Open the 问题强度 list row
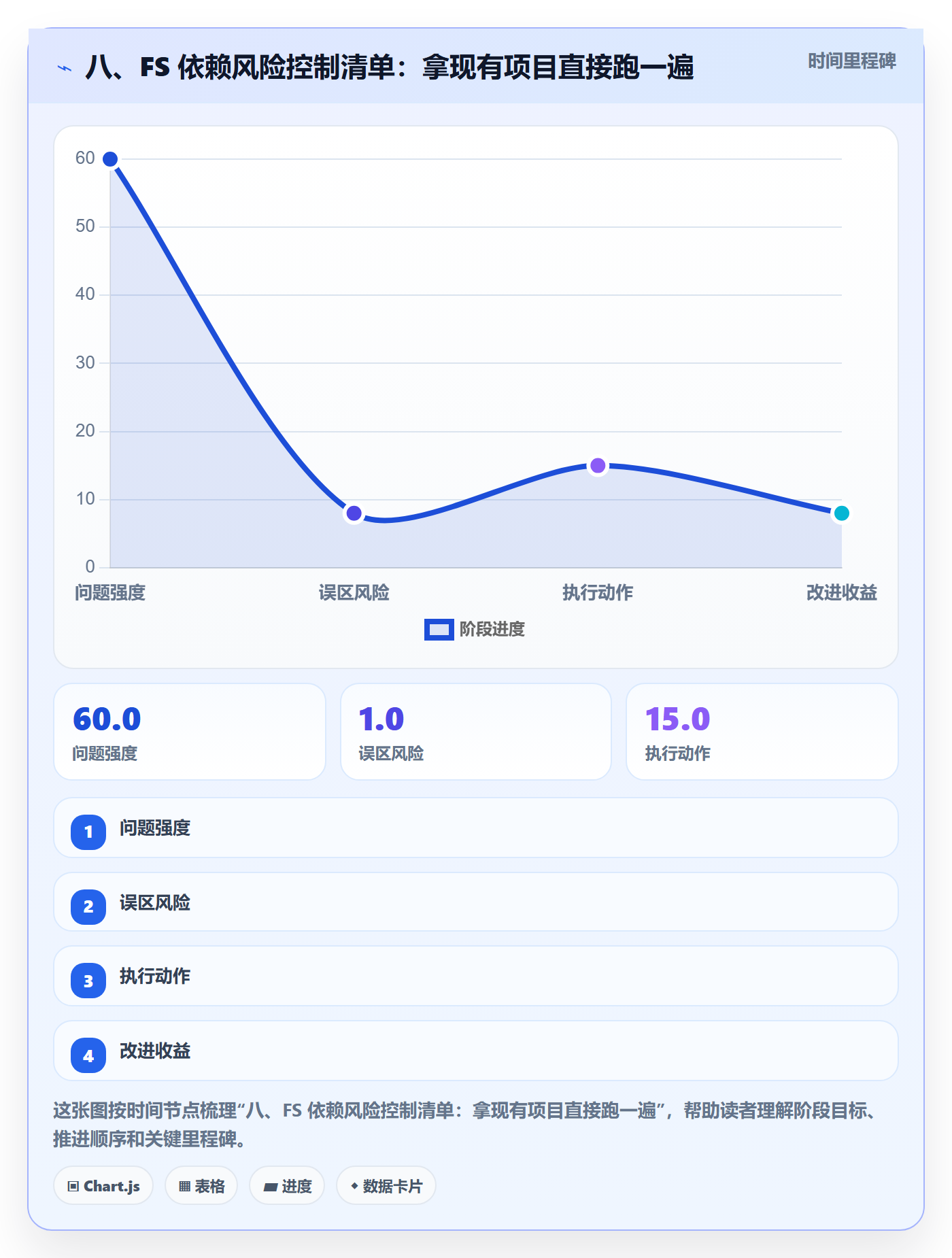952x1258 pixels. click(476, 828)
